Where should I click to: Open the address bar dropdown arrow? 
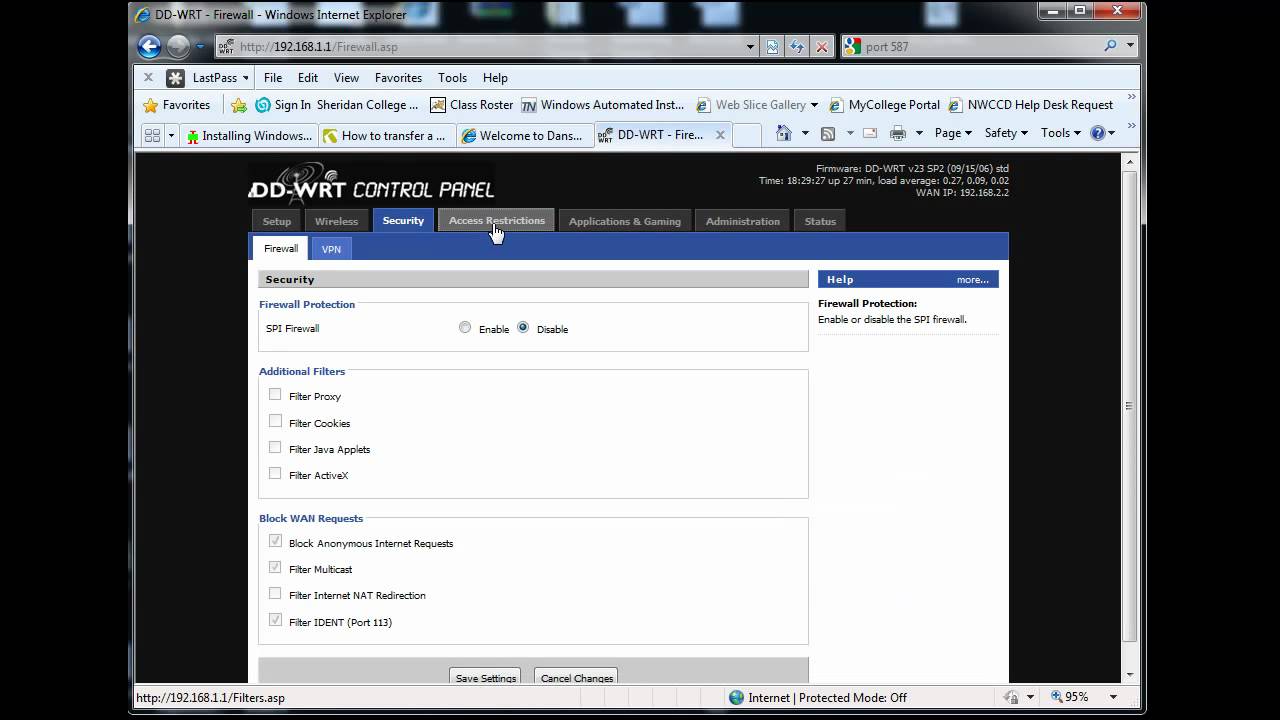(750, 46)
